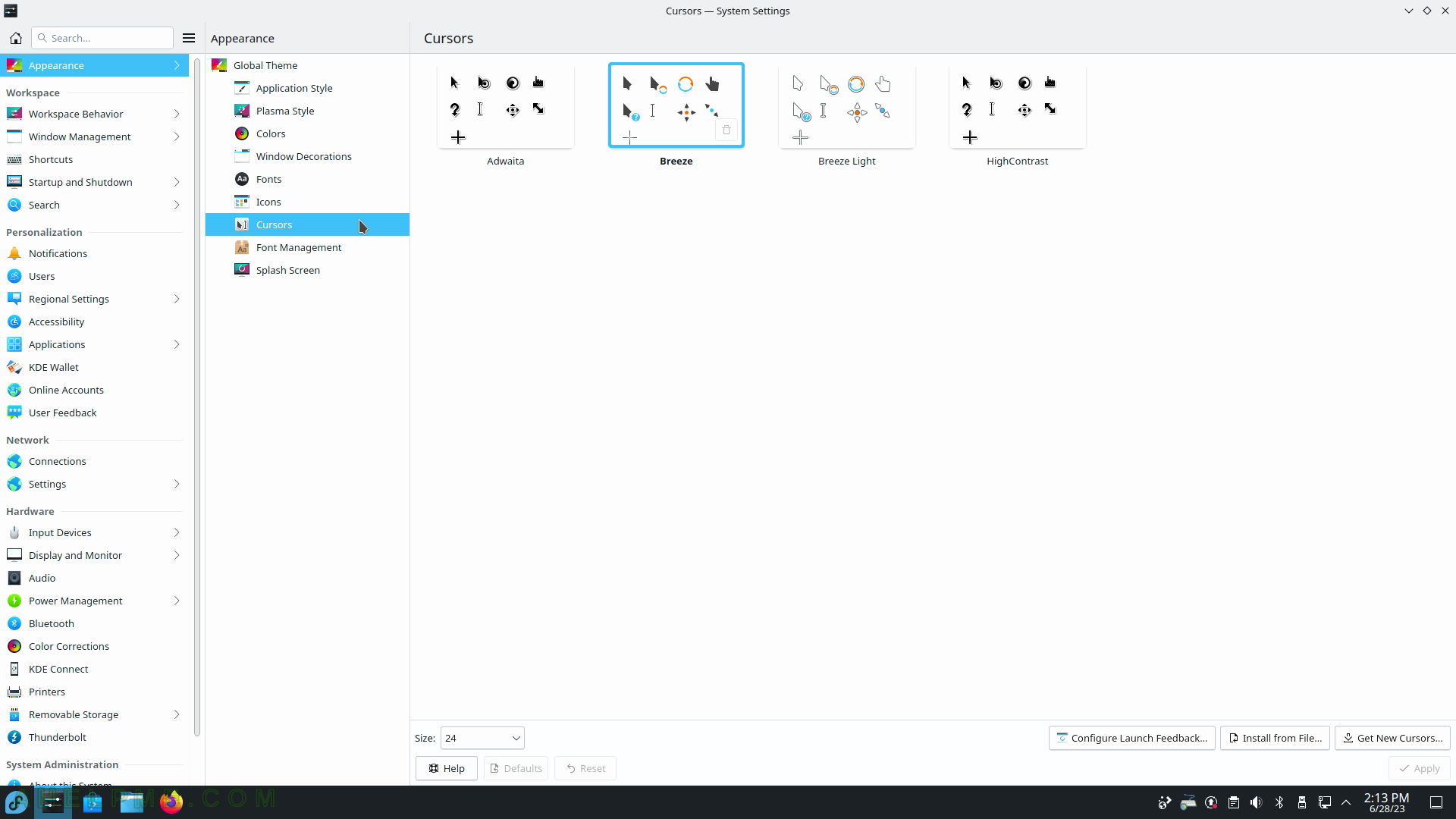1456x819 pixels.
Task: Open Color Corrections settings
Action: [94, 646]
